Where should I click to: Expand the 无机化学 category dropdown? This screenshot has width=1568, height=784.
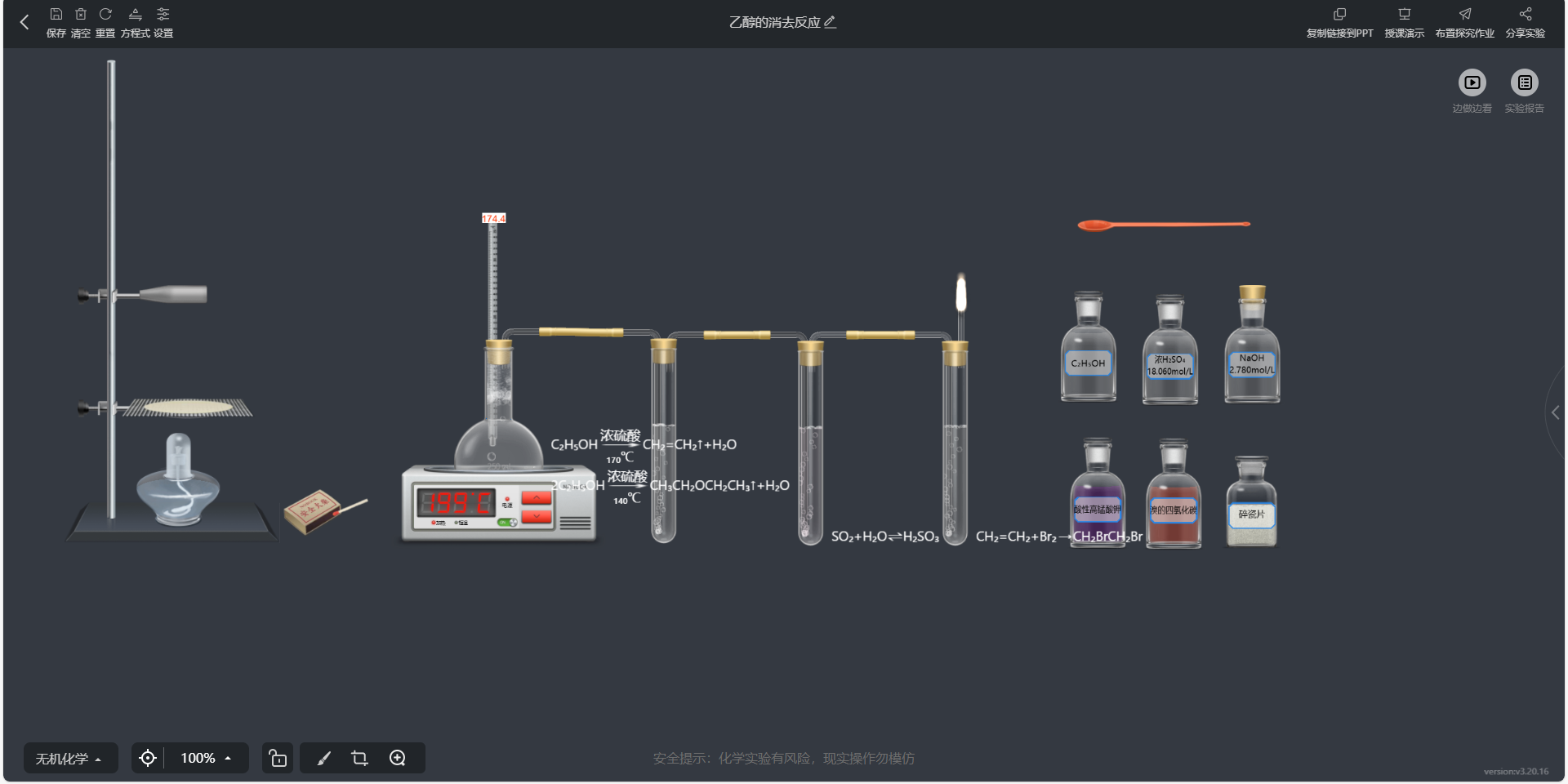pyautogui.click(x=70, y=758)
